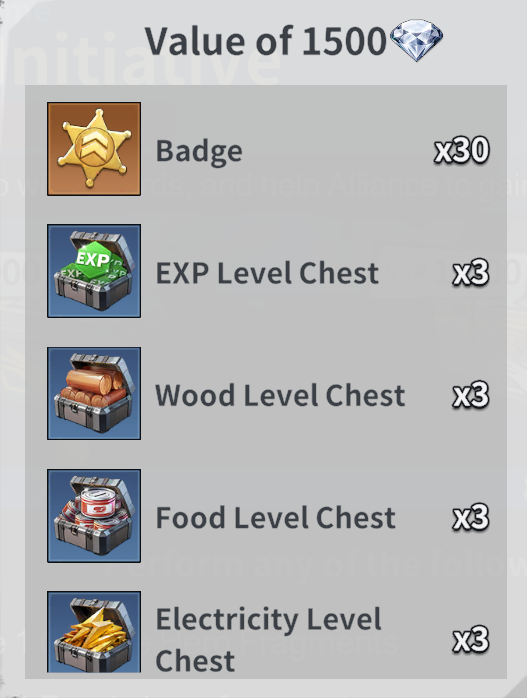Tap the x3 quantity beside EXP chest
This screenshot has height=698, width=527.
(471, 272)
